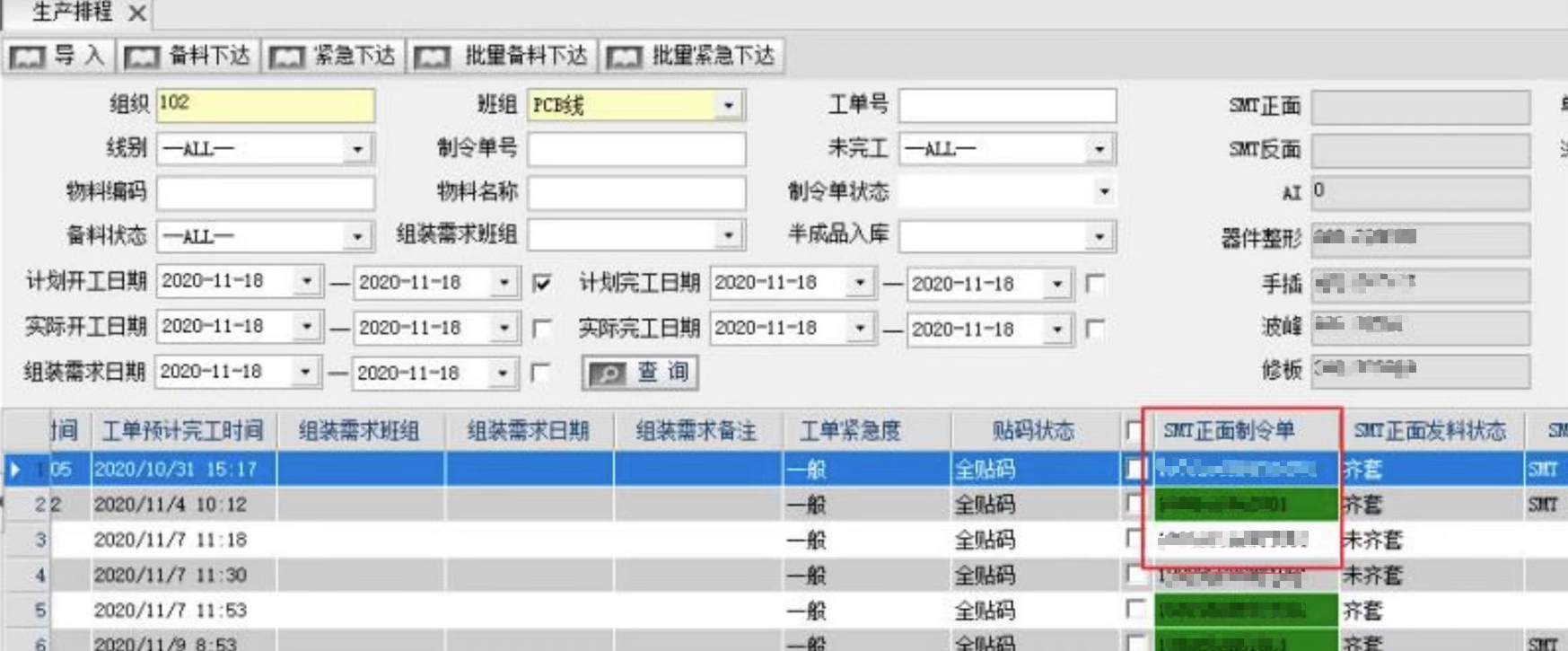
Task: Select the cell 2020/11/7 11:53
Action: click(183, 611)
